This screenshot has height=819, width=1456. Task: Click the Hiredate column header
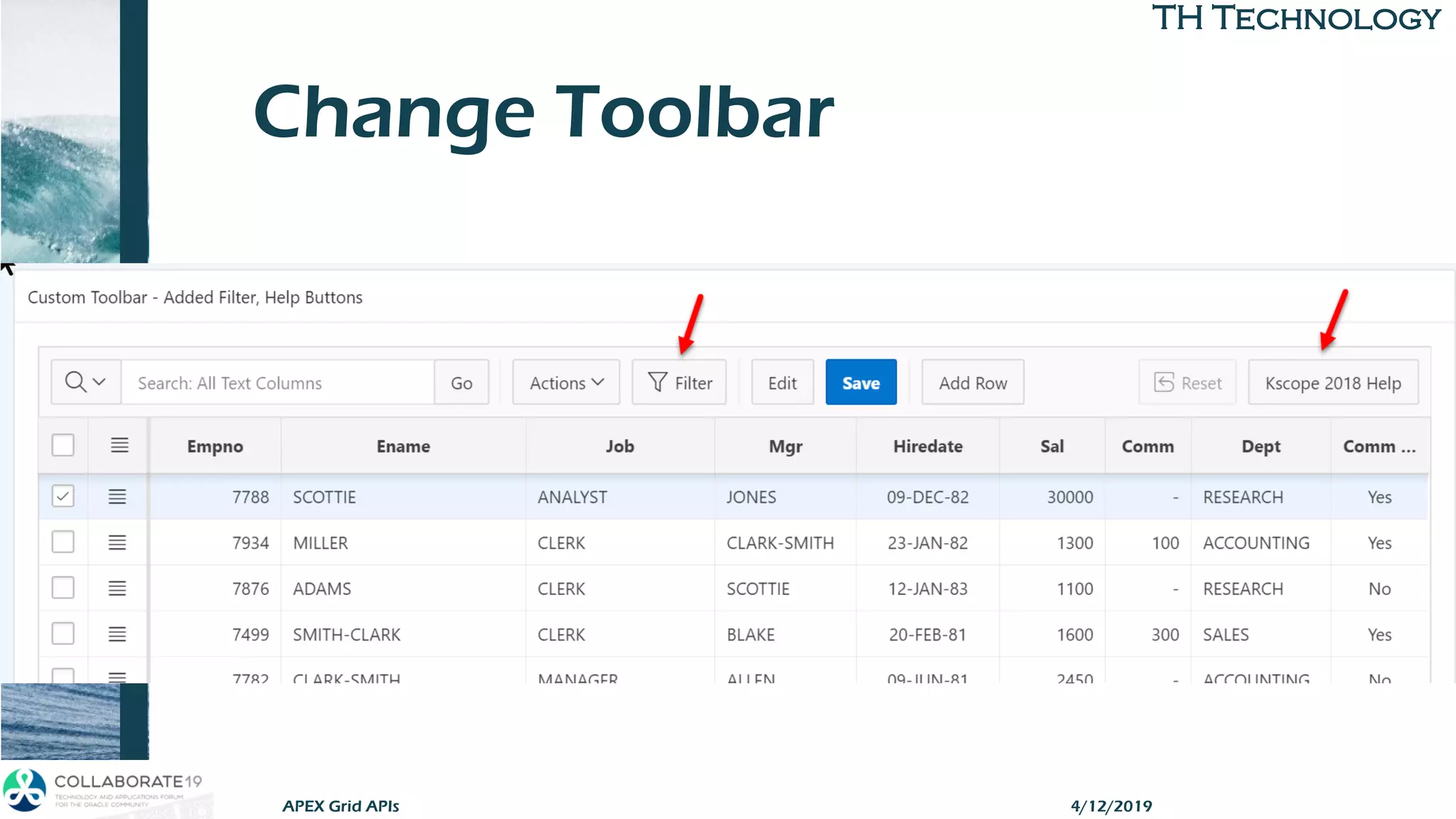928,446
